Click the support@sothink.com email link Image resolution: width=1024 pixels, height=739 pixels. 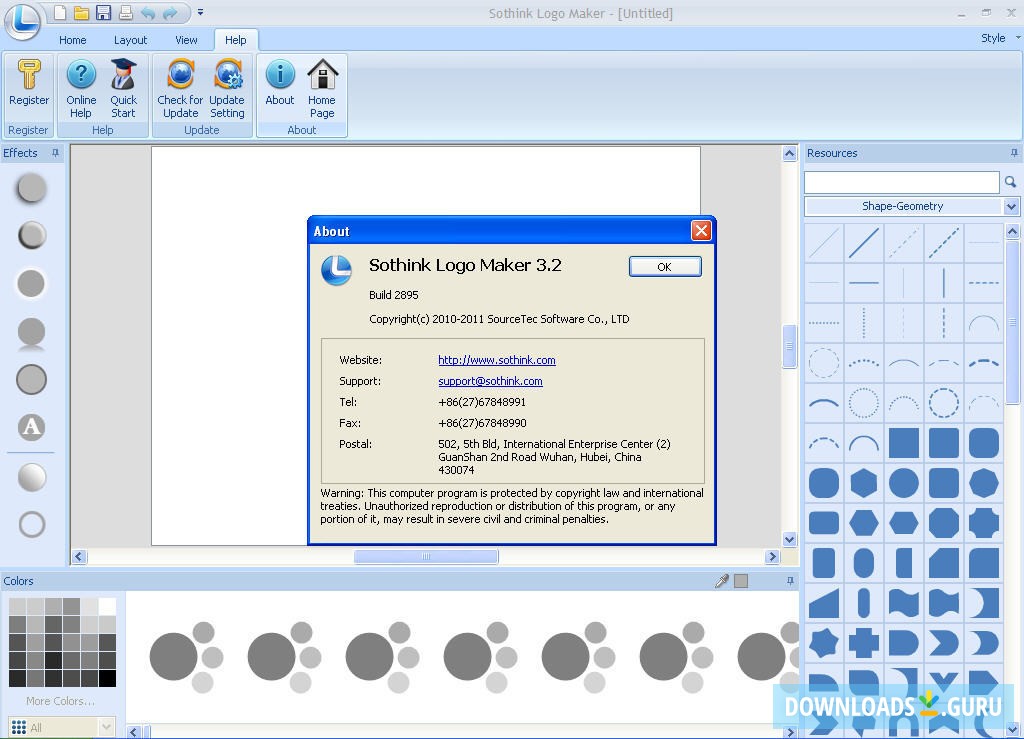click(490, 381)
